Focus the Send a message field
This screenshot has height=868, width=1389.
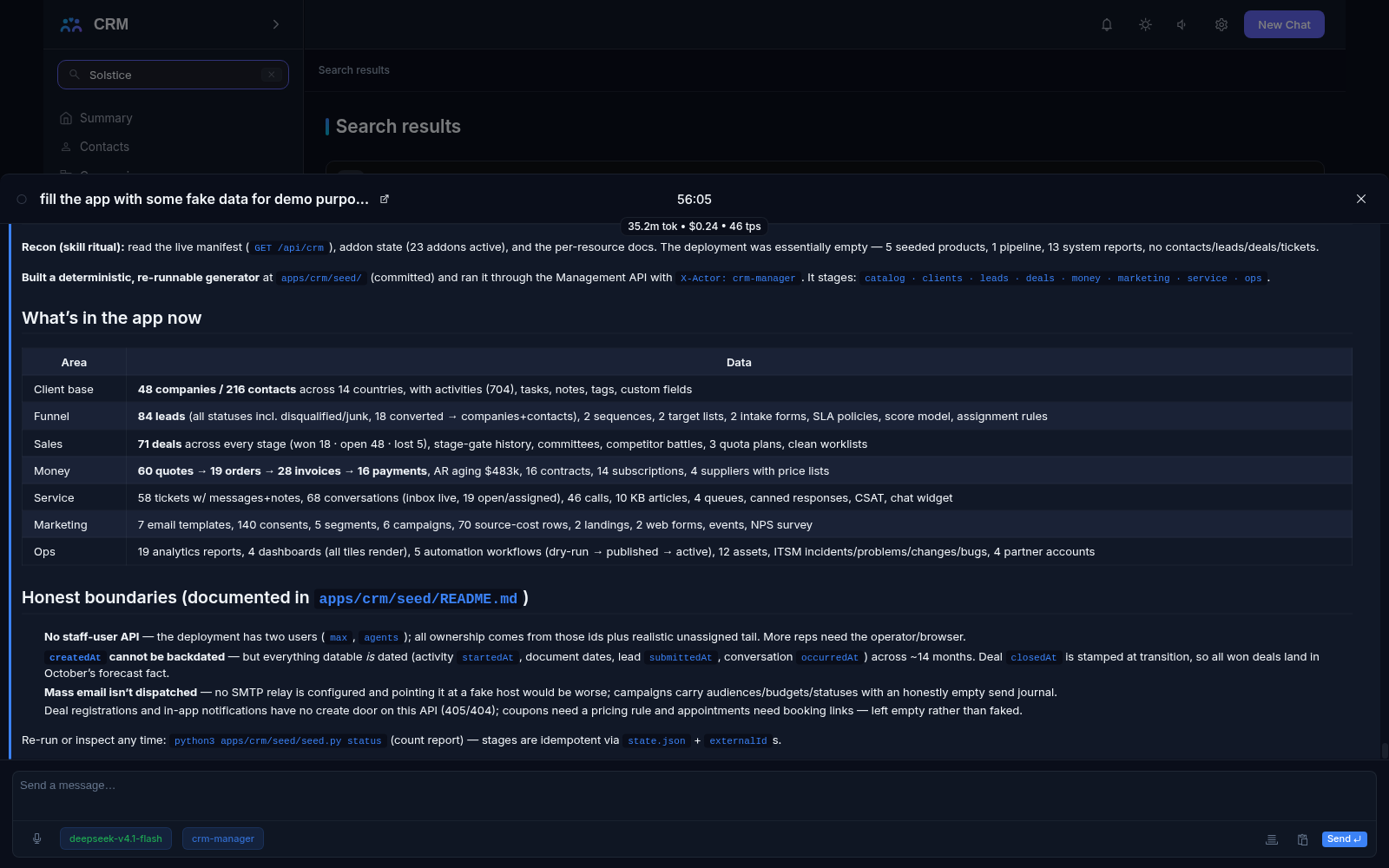(x=694, y=795)
